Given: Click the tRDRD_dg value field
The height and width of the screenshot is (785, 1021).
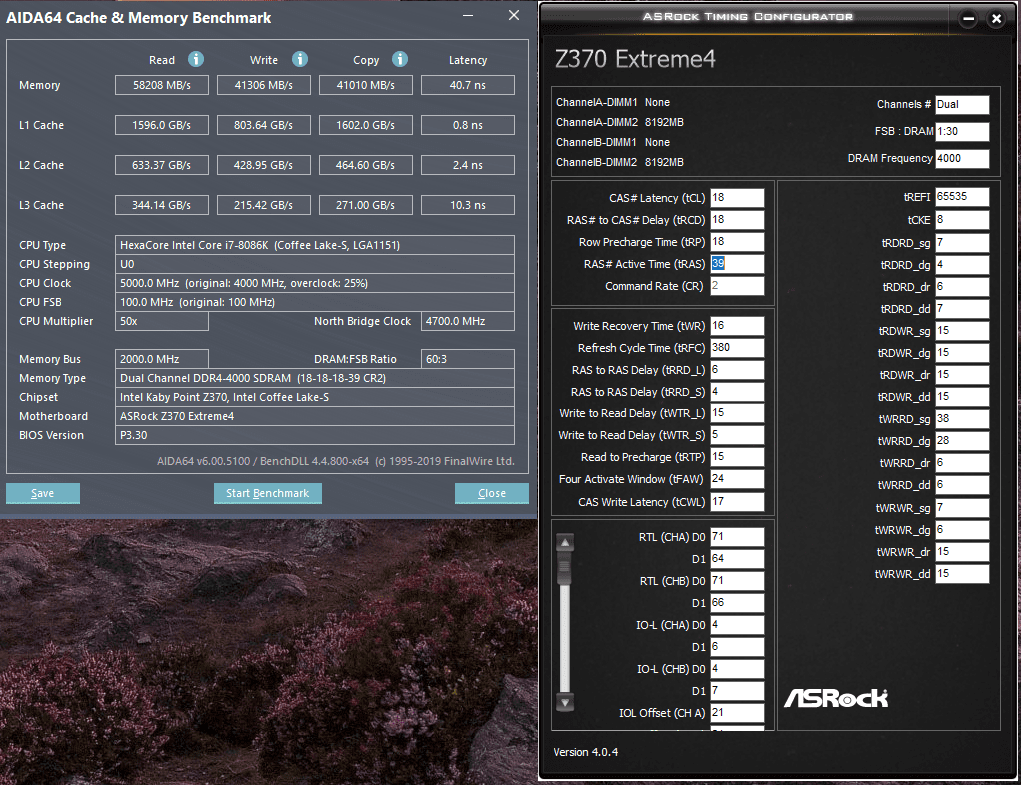Looking at the screenshot, I should [962, 265].
